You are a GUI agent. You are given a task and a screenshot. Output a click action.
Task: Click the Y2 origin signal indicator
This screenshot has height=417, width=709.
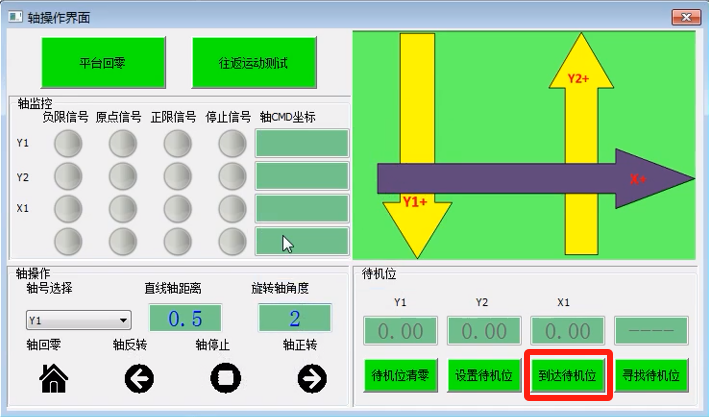click(122, 177)
